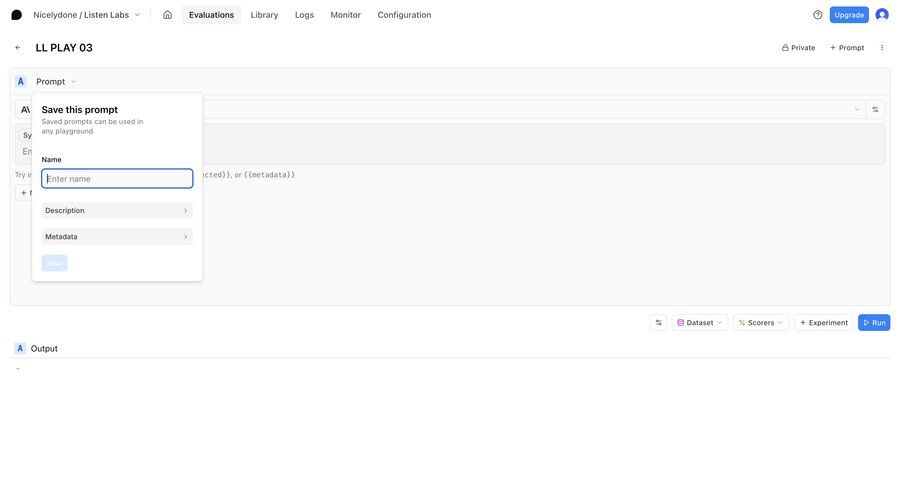The image size is (900, 484).
Task: Click the LL PLAY 03 title
Action: pyautogui.click(x=64, y=48)
